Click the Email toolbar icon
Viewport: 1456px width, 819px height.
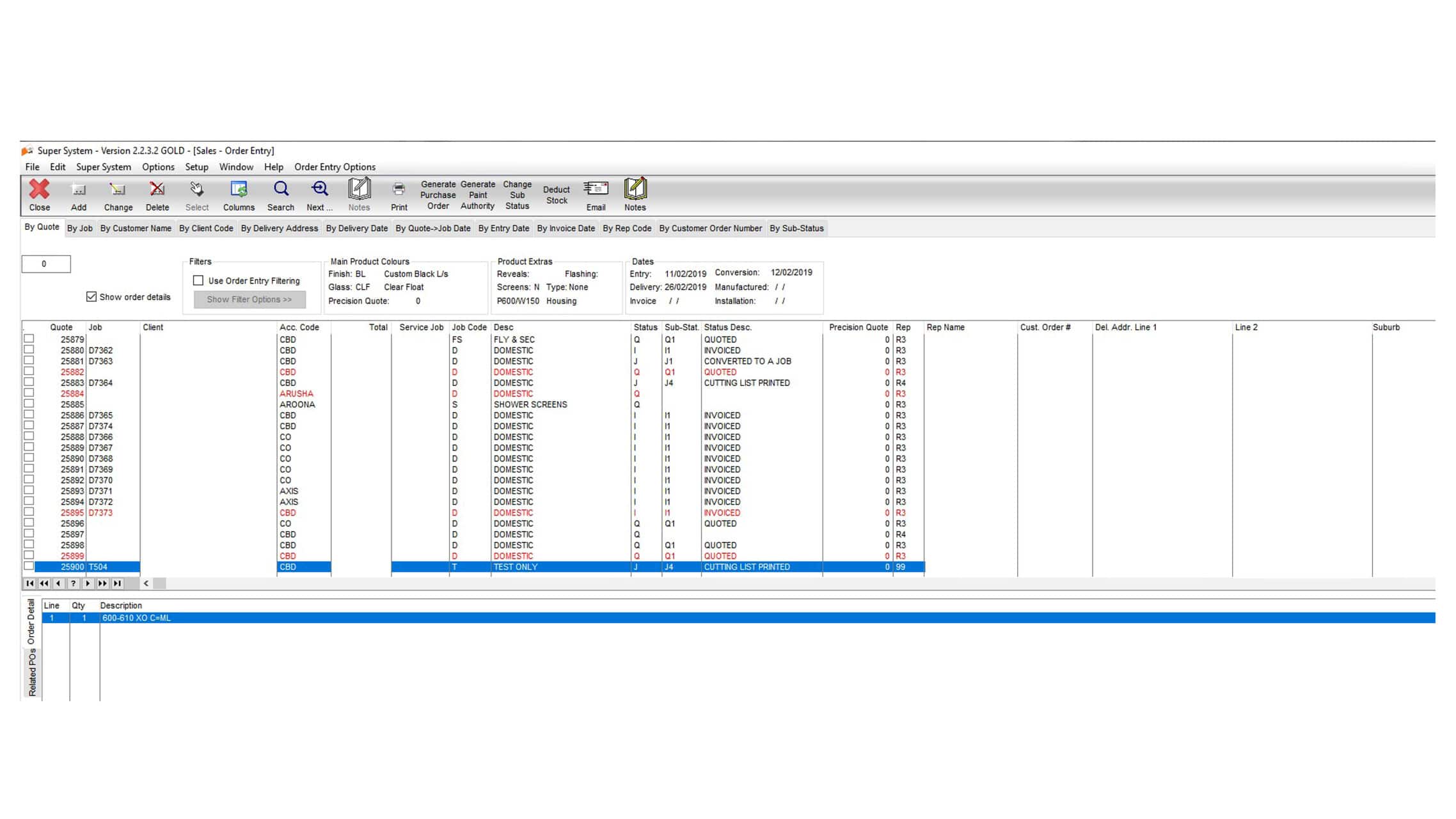point(596,188)
